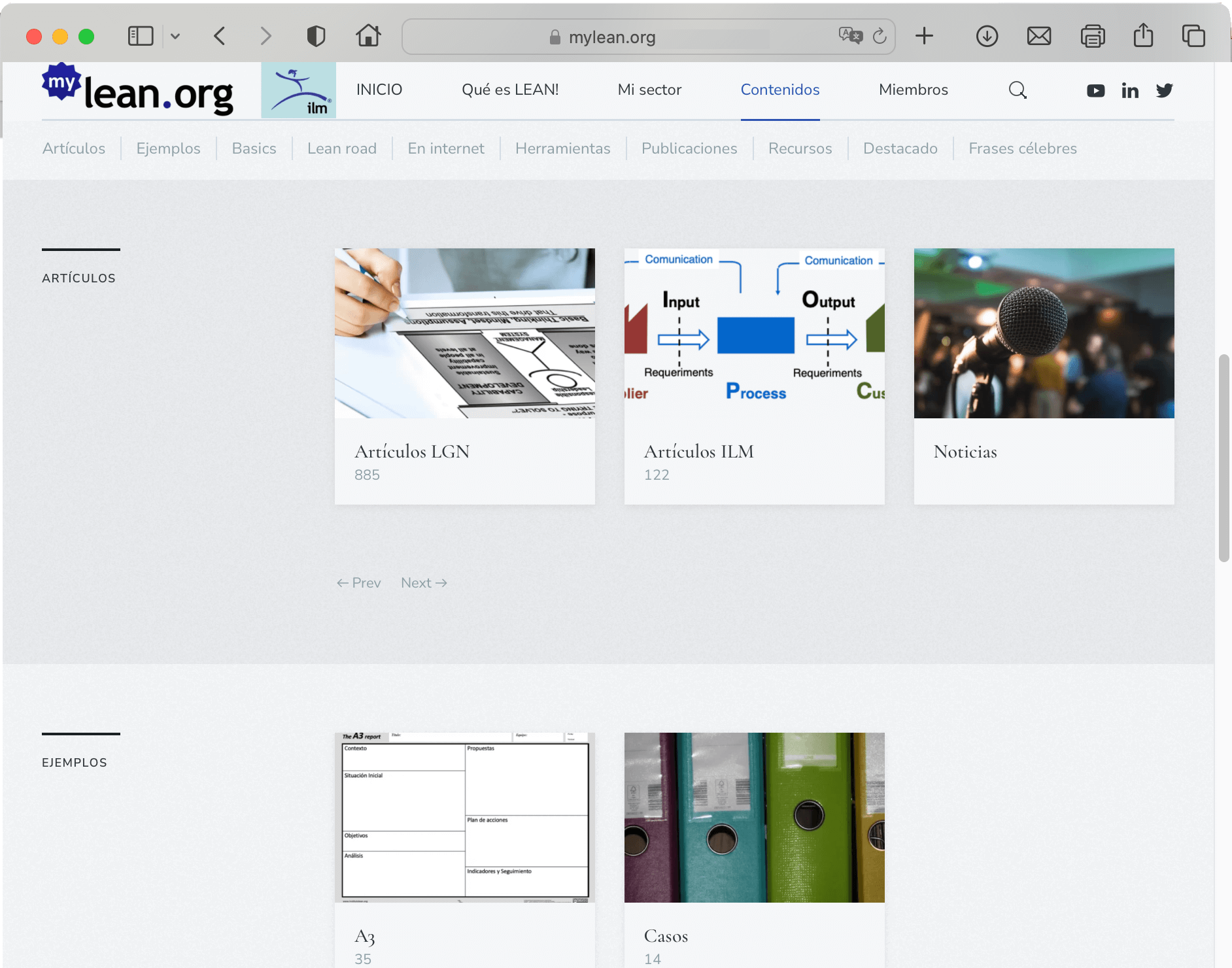
Task: Reload the page
Action: 880,36
